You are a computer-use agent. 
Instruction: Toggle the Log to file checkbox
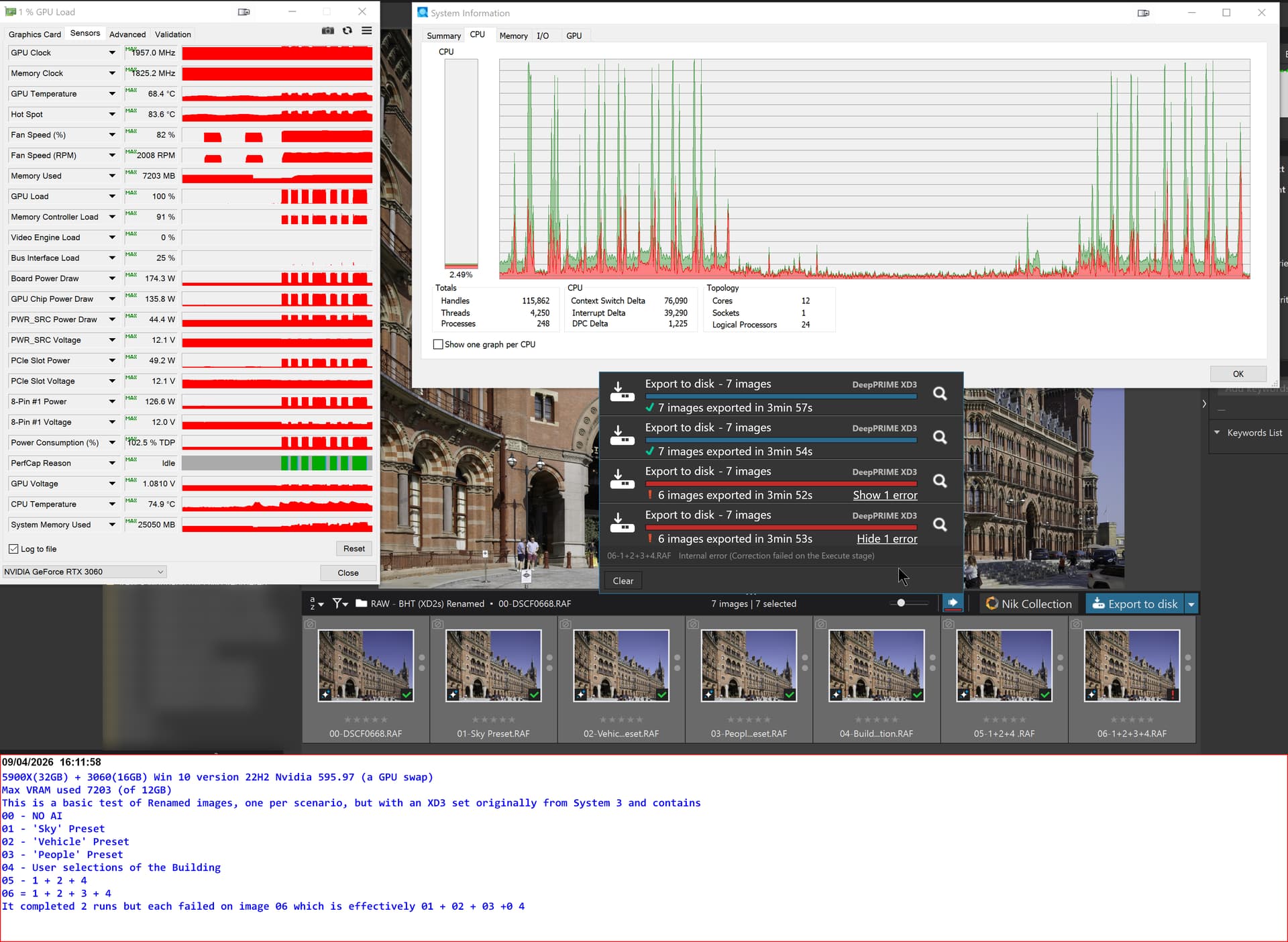click(13, 549)
